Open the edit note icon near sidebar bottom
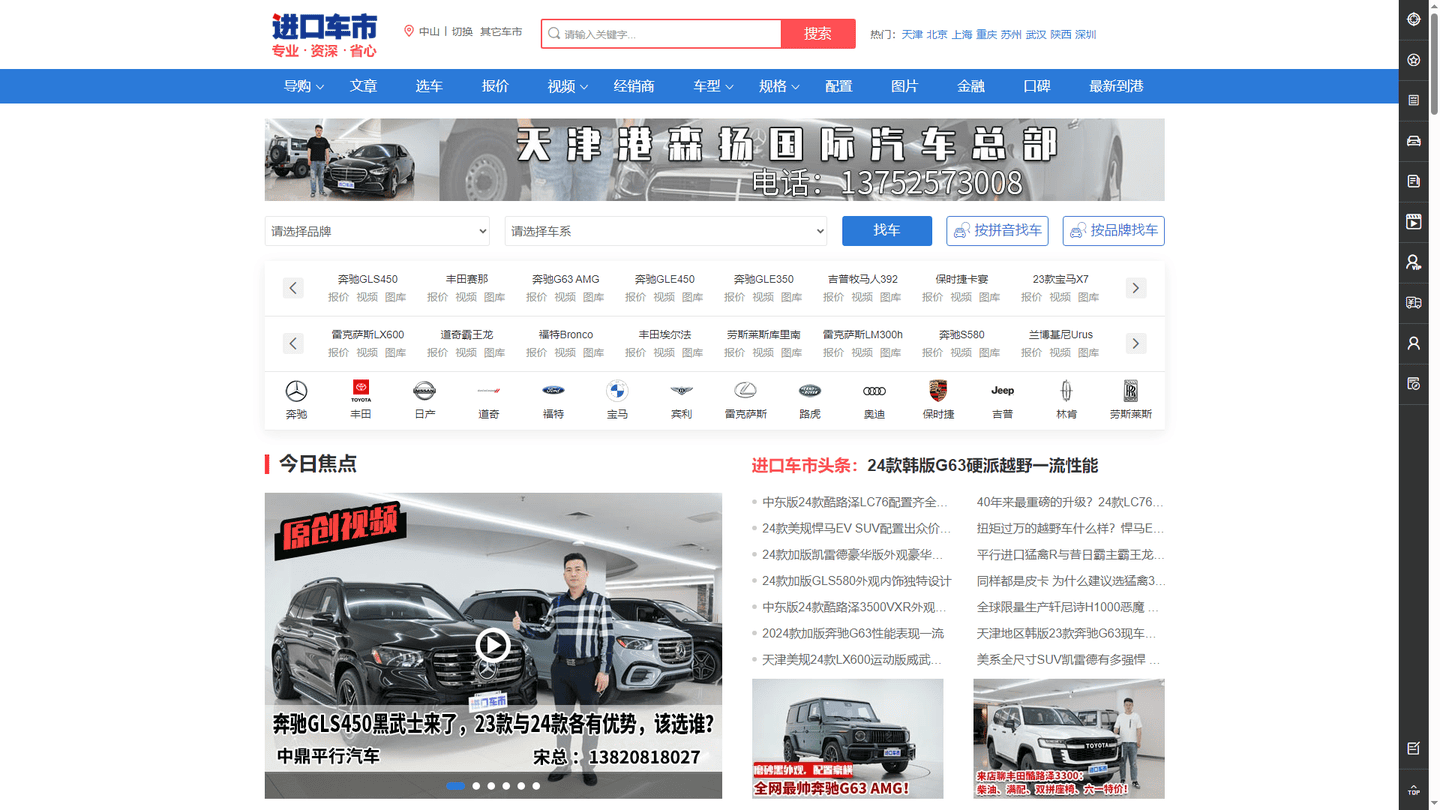The width and height of the screenshot is (1440, 810). pyautogui.click(x=1413, y=748)
